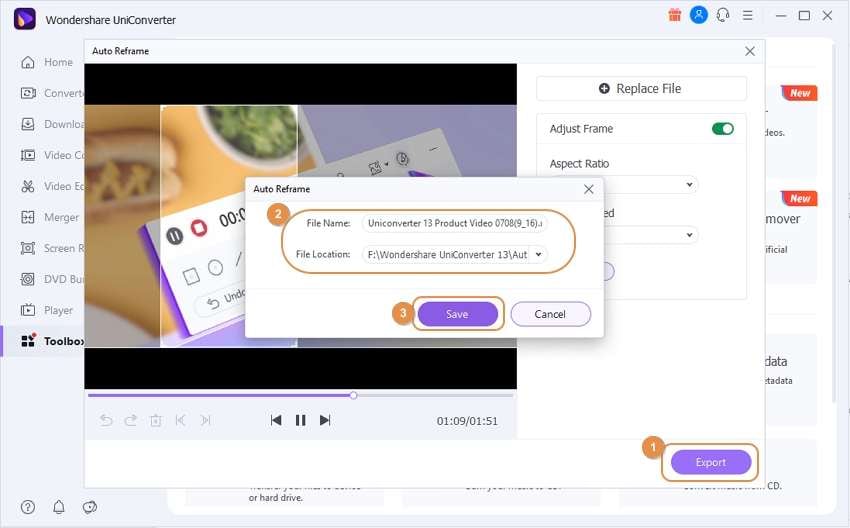Click the video preview reframe area

229,226
